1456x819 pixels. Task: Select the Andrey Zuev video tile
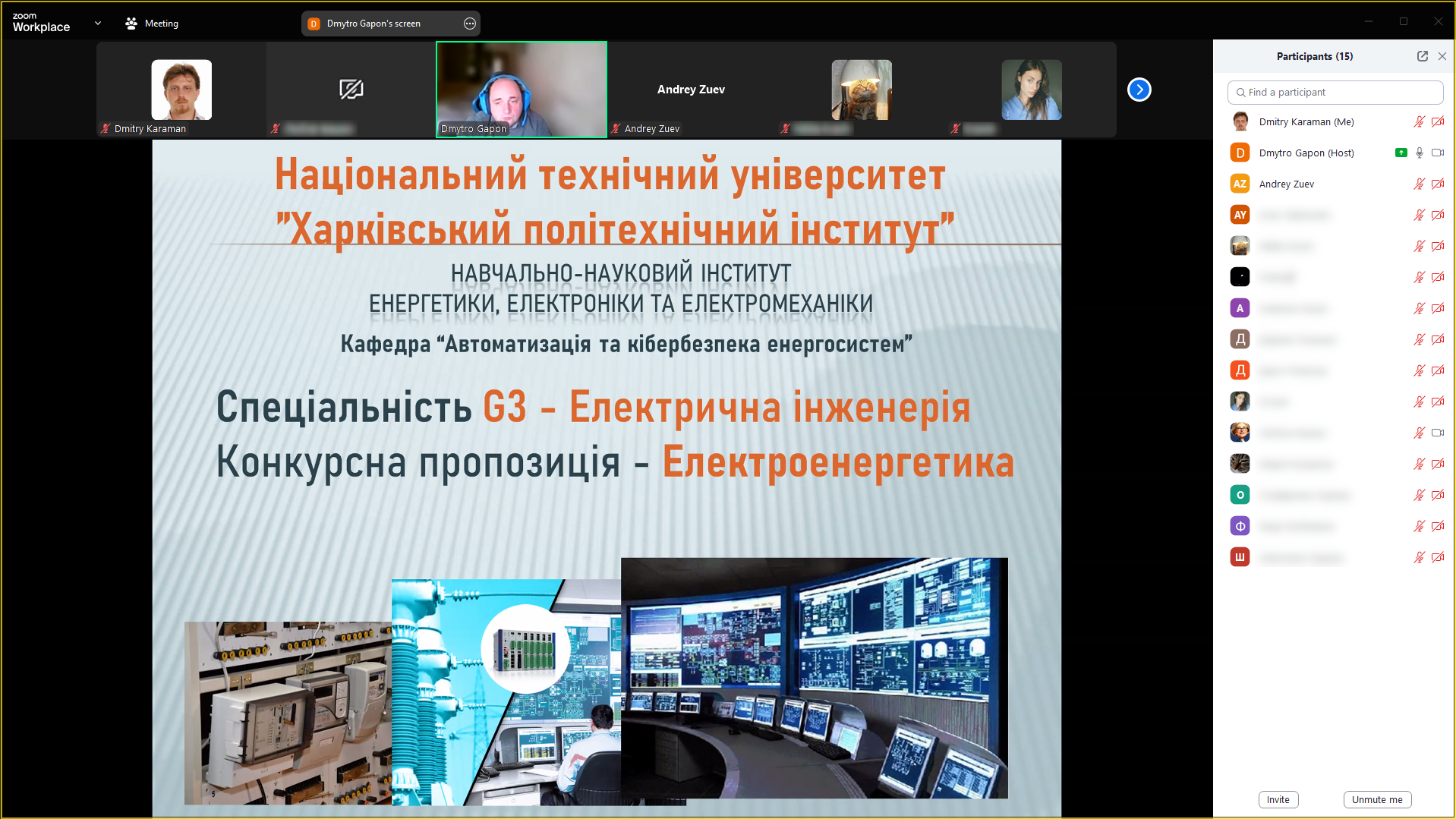coord(692,90)
